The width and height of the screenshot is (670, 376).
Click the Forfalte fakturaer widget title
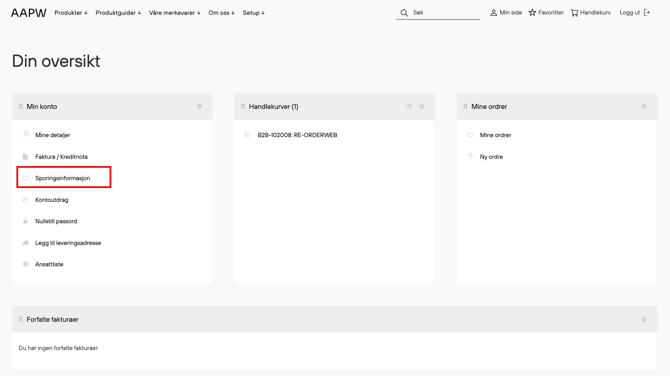pos(53,319)
